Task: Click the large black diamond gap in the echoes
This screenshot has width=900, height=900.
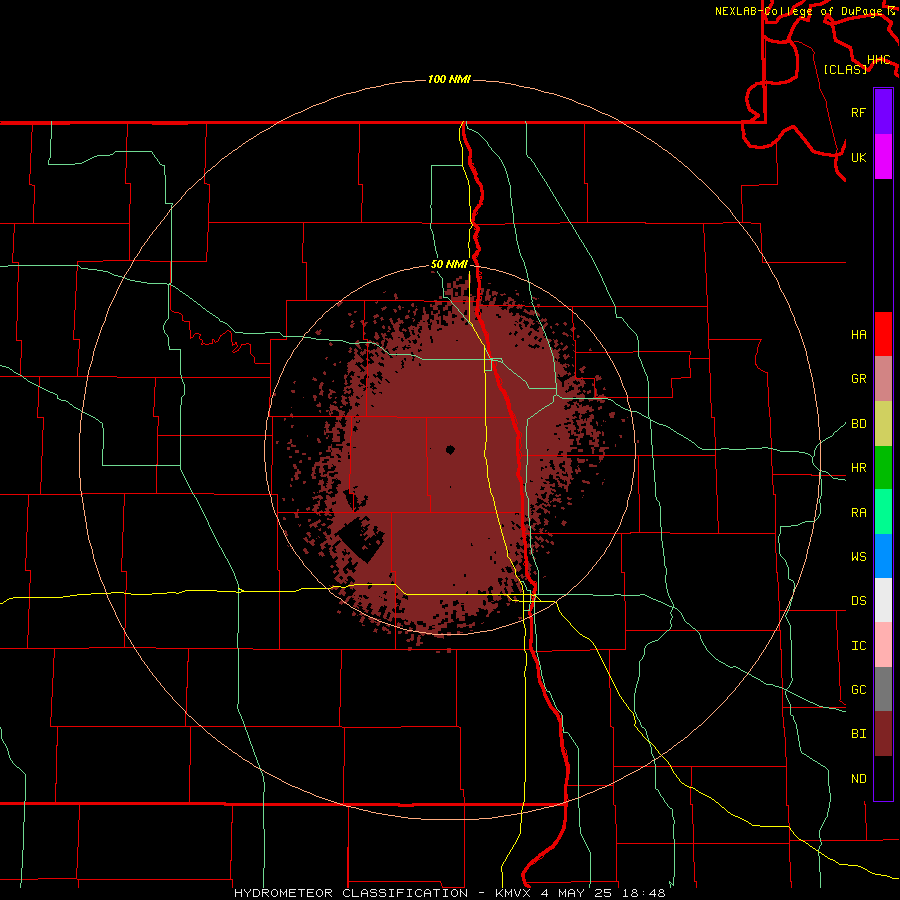Action: pos(360,540)
